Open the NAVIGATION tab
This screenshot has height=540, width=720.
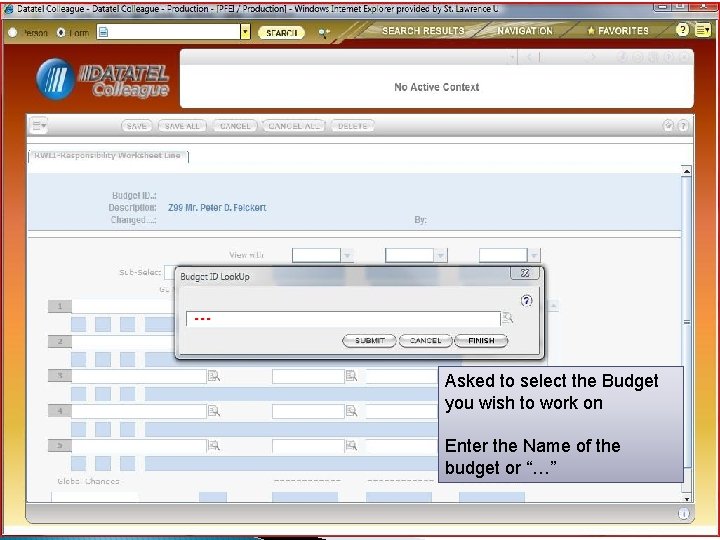pos(525,31)
